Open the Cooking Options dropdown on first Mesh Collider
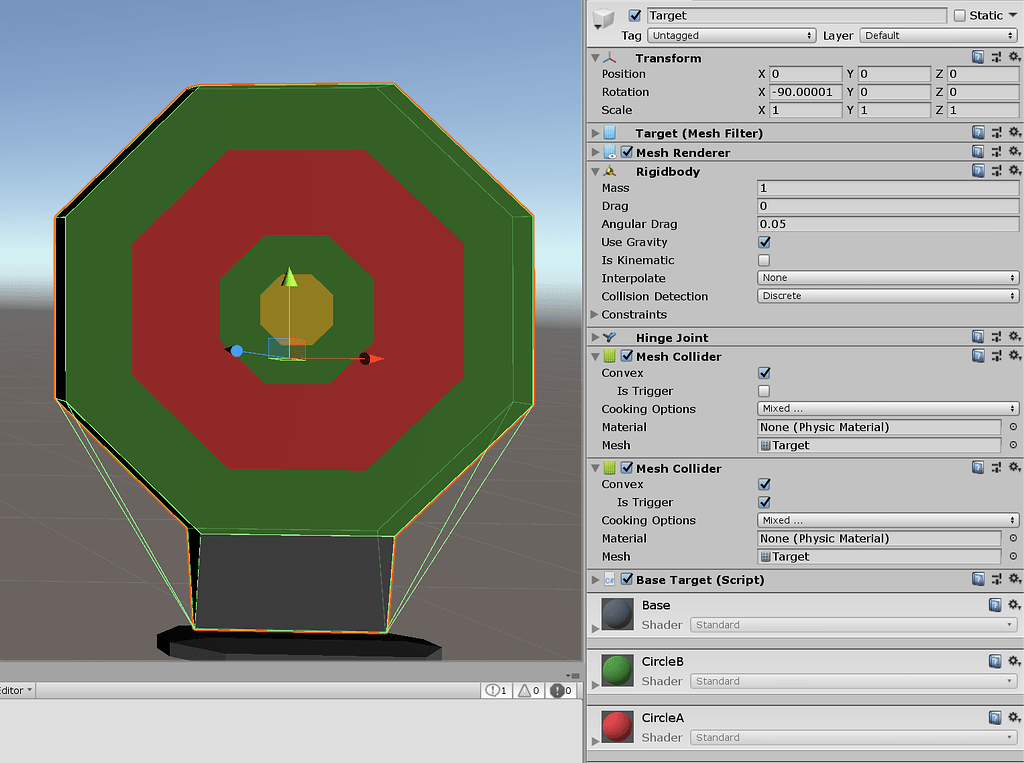The height and width of the screenshot is (763, 1024). pyautogui.click(x=887, y=409)
